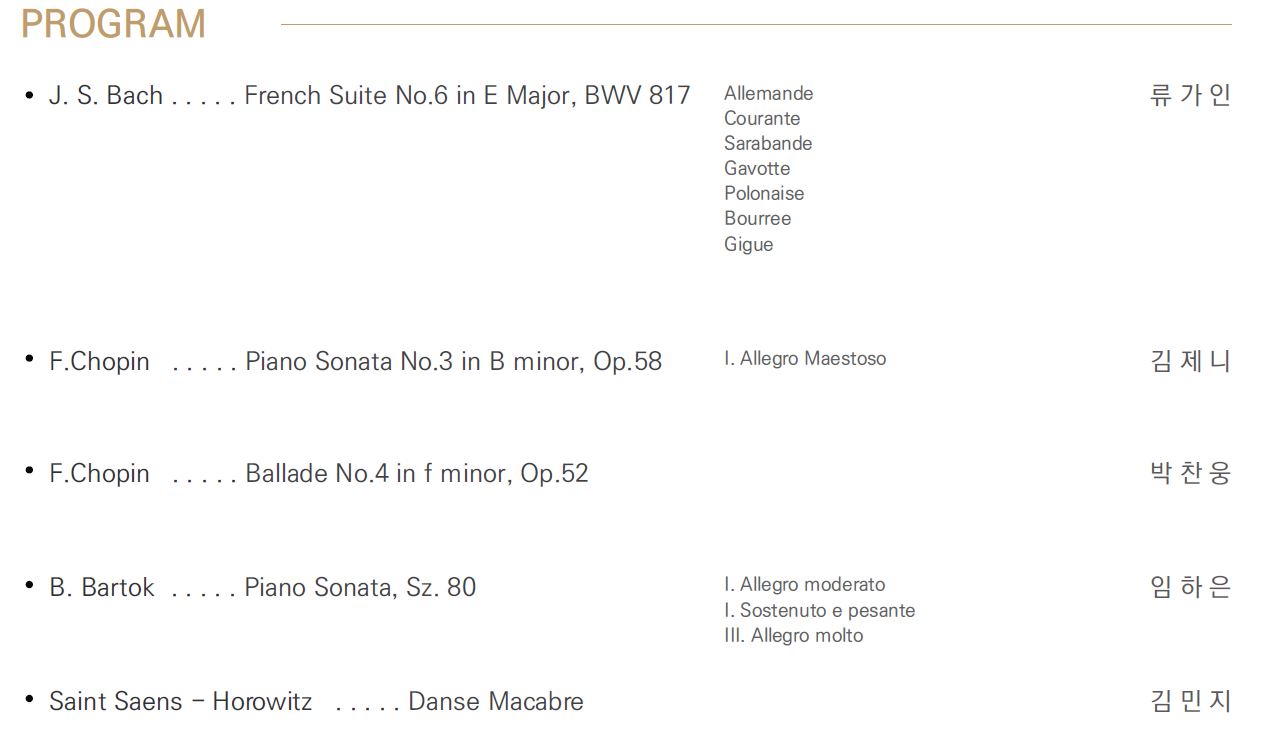This screenshot has height=731, width=1261.
Task: Select the Danse Macabre title
Action: tap(496, 701)
